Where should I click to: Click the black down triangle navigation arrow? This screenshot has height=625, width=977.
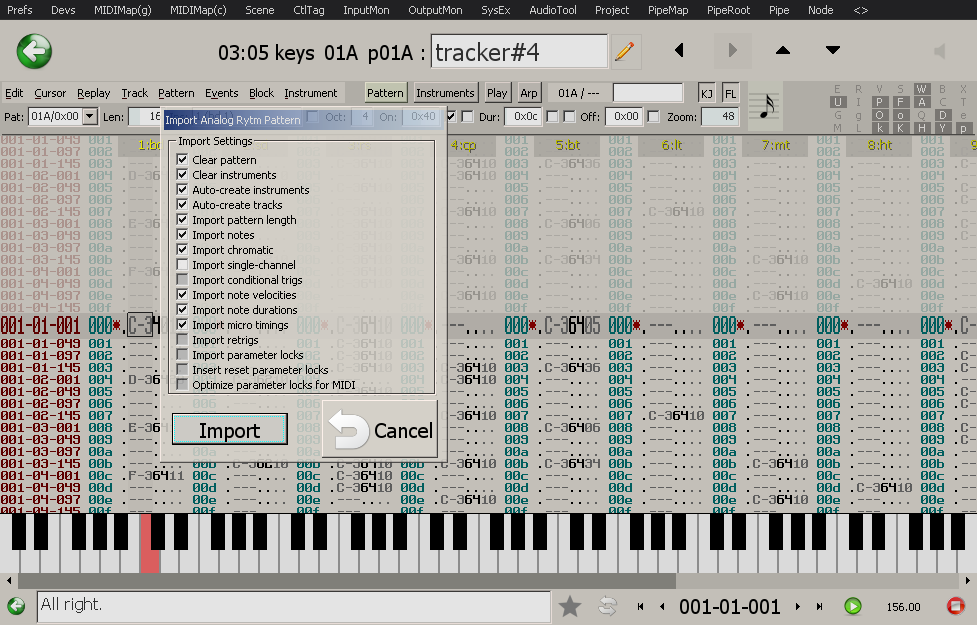(x=832, y=50)
